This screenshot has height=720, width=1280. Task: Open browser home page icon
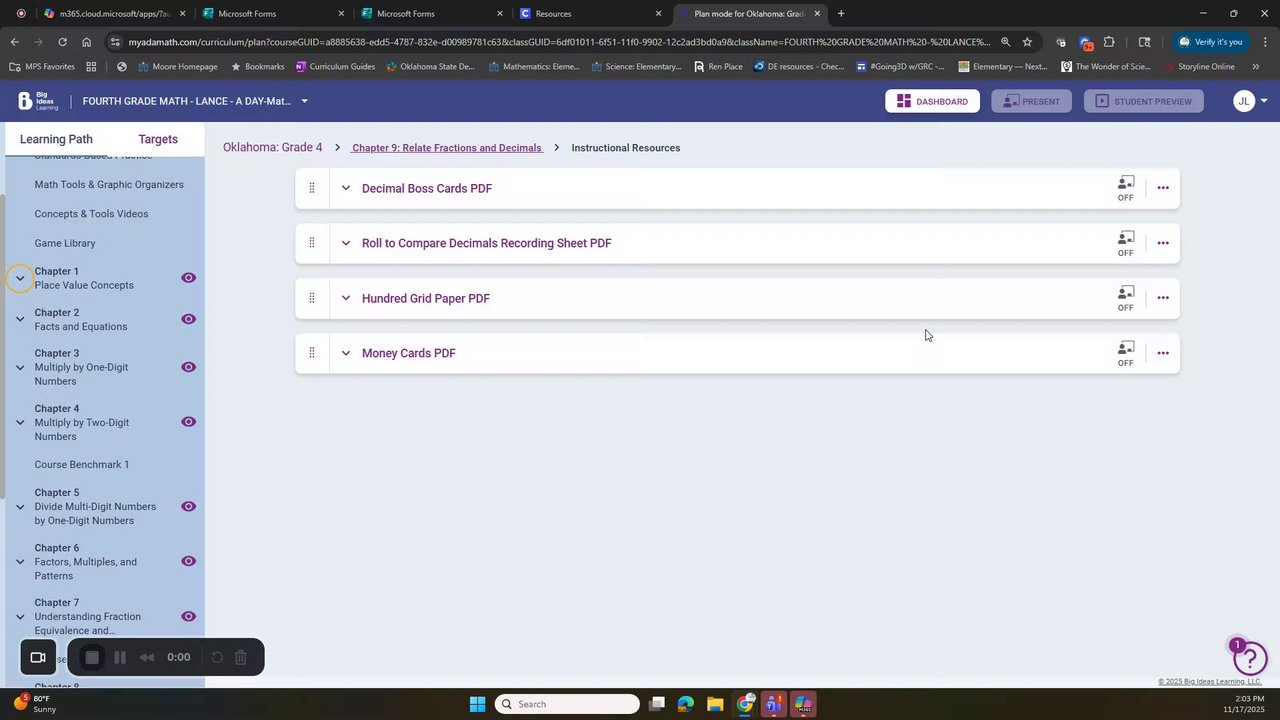87,42
